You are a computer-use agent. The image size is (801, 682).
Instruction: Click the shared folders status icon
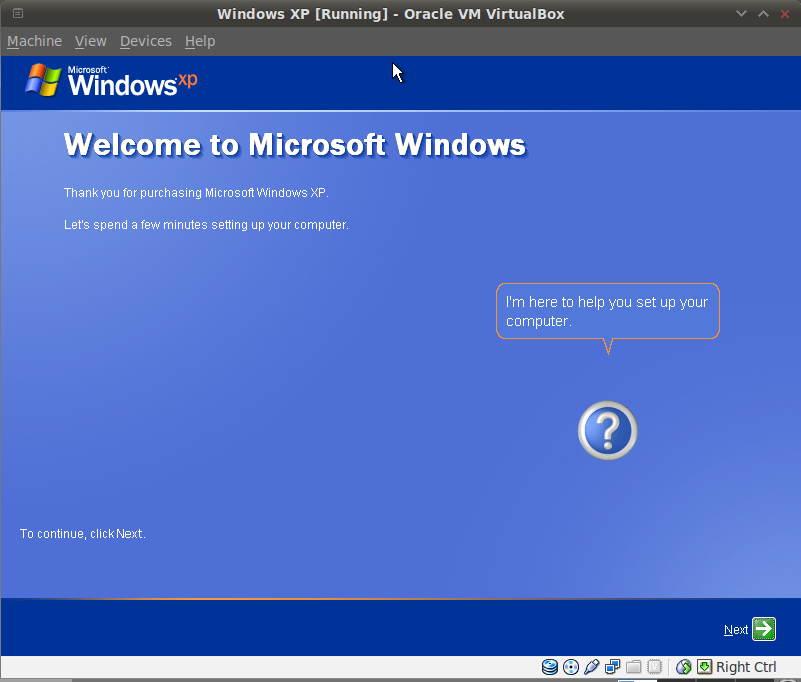coord(633,667)
